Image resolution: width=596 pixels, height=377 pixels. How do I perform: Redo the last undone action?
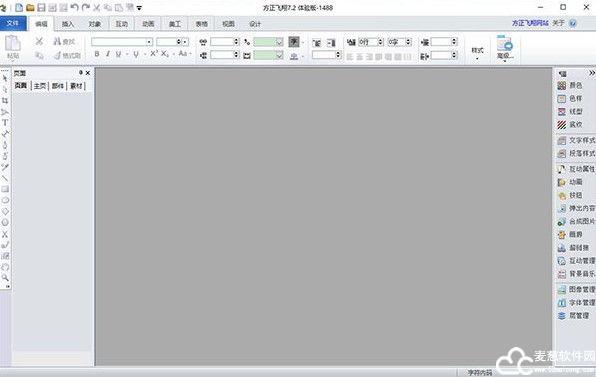86,7
